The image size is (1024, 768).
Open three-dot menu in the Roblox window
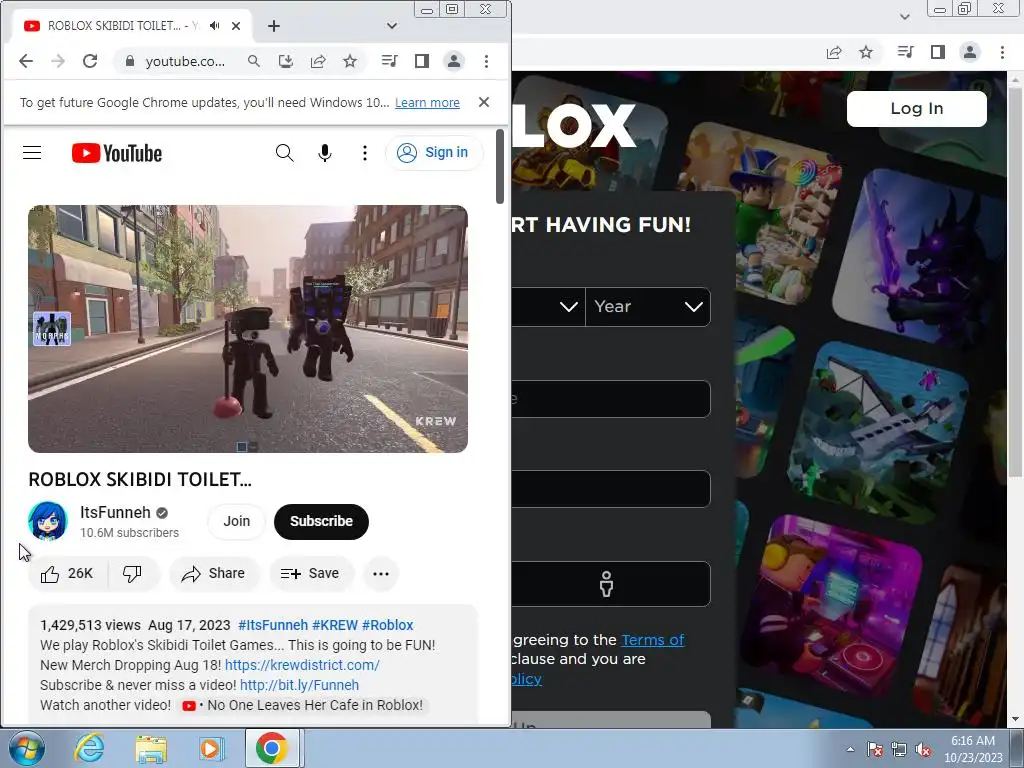click(1002, 52)
